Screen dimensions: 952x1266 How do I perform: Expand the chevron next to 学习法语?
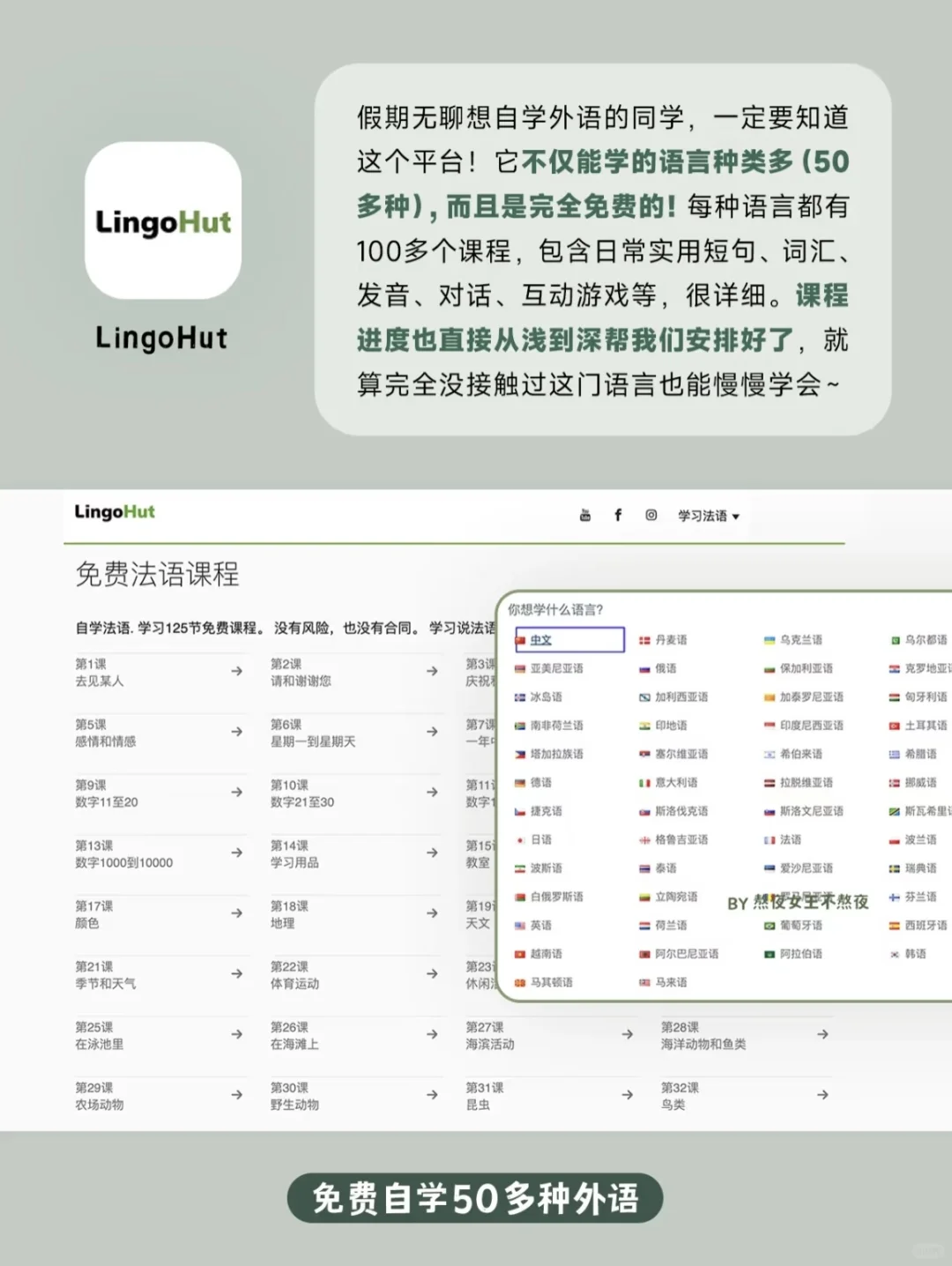pyautogui.click(x=737, y=517)
